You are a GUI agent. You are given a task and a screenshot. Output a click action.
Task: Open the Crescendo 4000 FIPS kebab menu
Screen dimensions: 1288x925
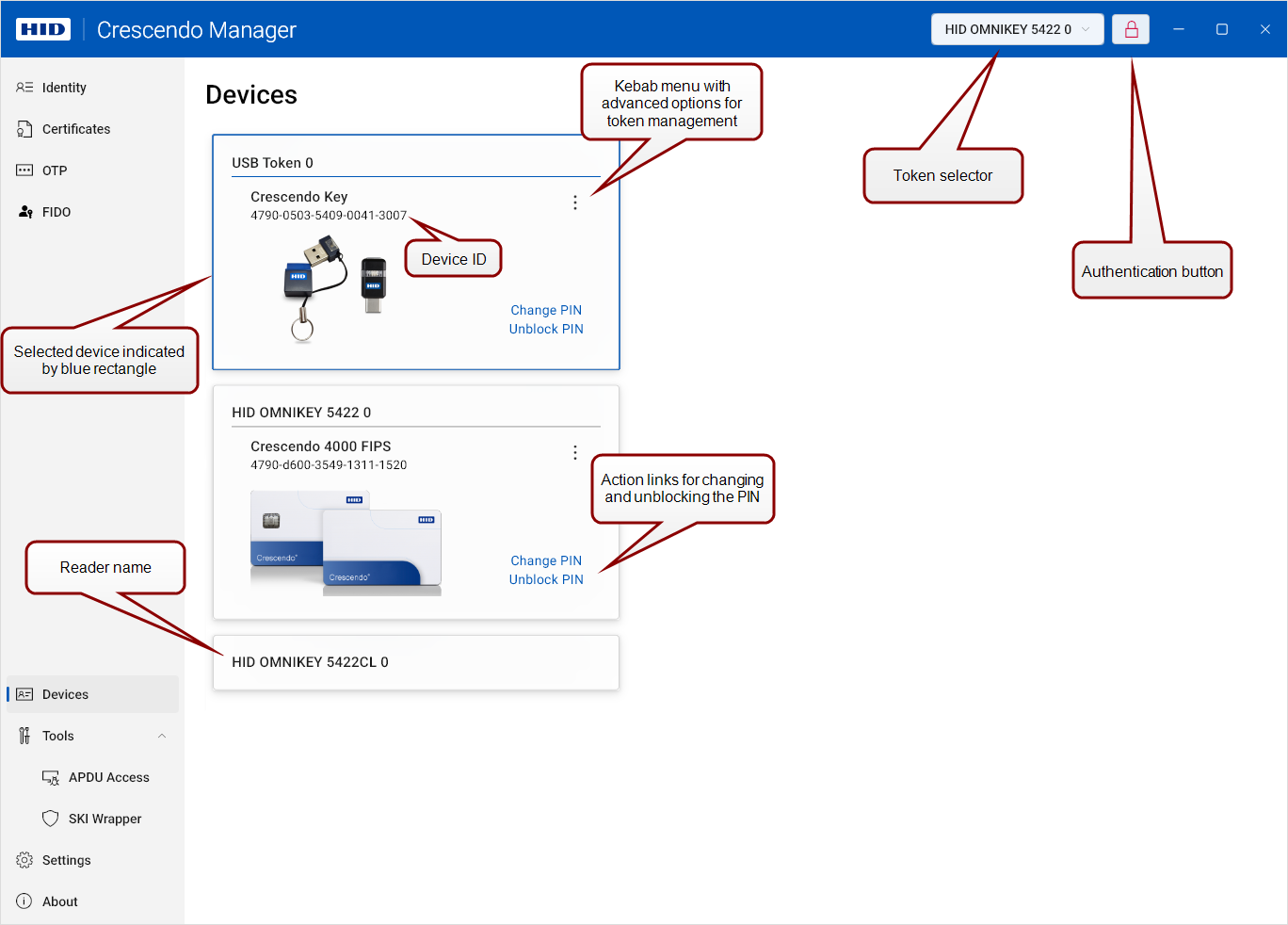[x=575, y=453]
